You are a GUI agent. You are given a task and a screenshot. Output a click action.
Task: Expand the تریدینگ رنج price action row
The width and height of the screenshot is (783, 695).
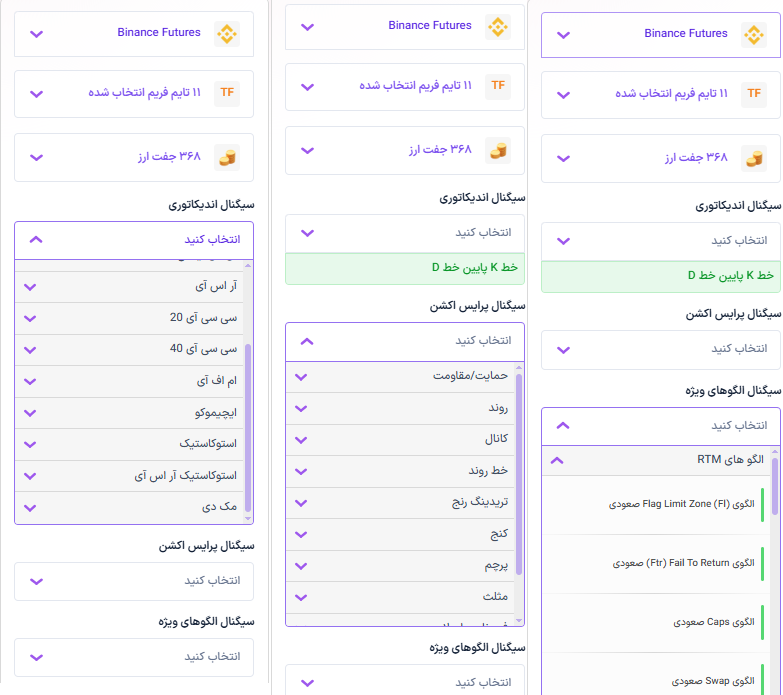point(400,503)
